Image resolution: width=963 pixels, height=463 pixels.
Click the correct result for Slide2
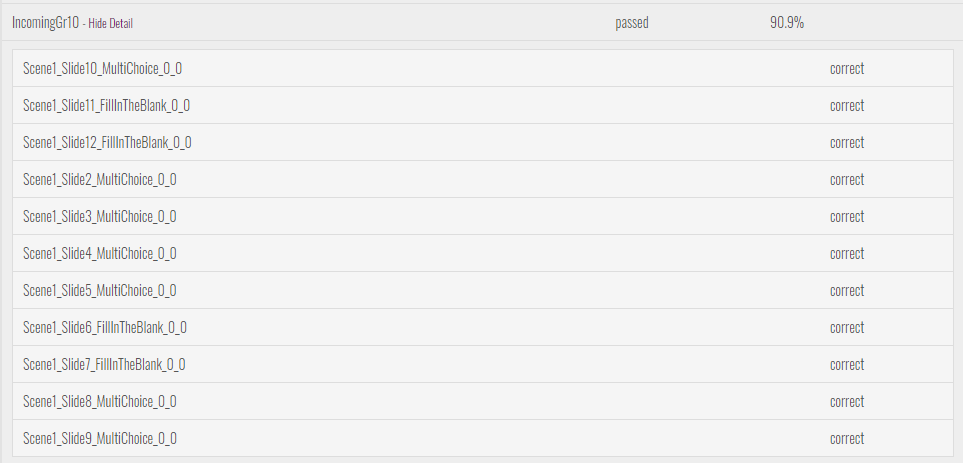pos(847,179)
